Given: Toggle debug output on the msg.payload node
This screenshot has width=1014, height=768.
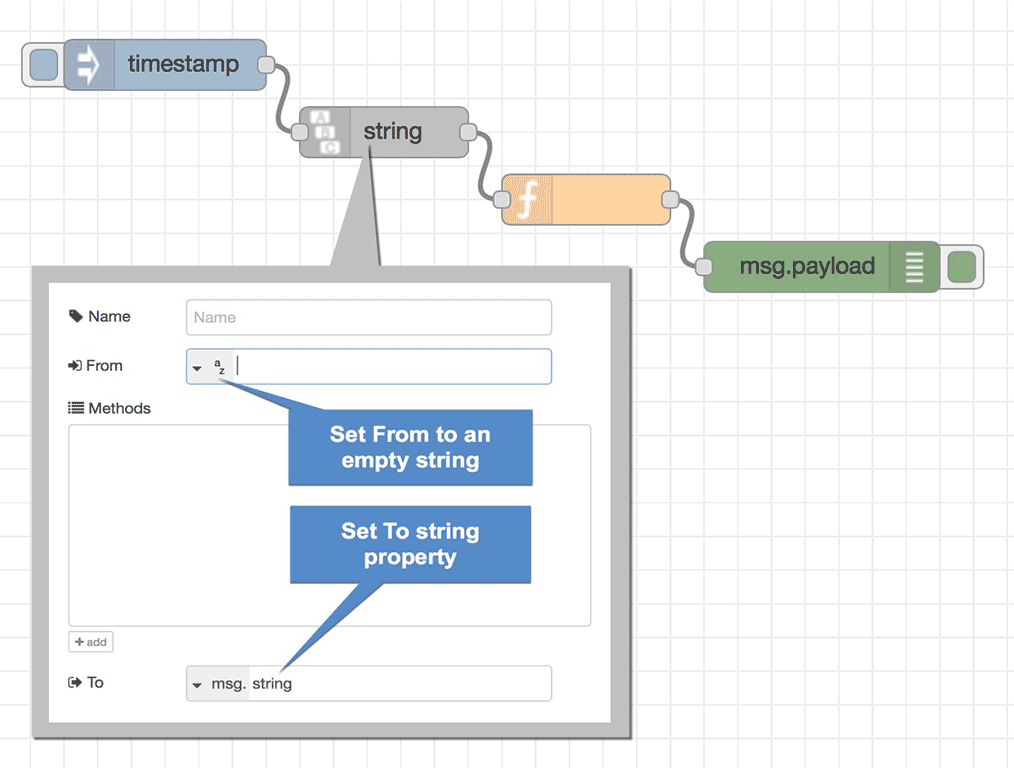Looking at the screenshot, I should click(962, 267).
